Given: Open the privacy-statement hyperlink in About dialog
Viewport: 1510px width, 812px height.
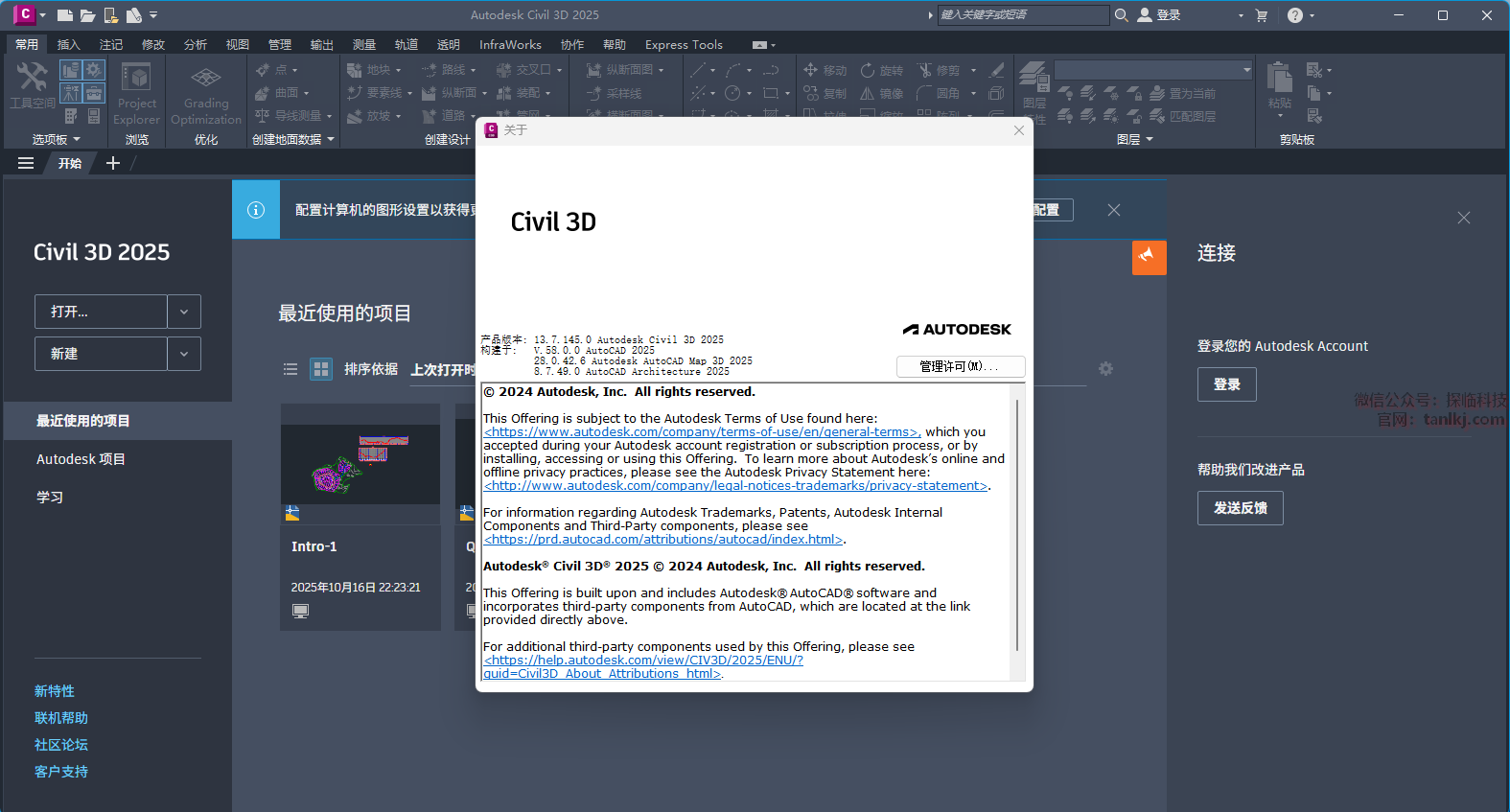Looking at the screenshot, I should coord(736,486).
